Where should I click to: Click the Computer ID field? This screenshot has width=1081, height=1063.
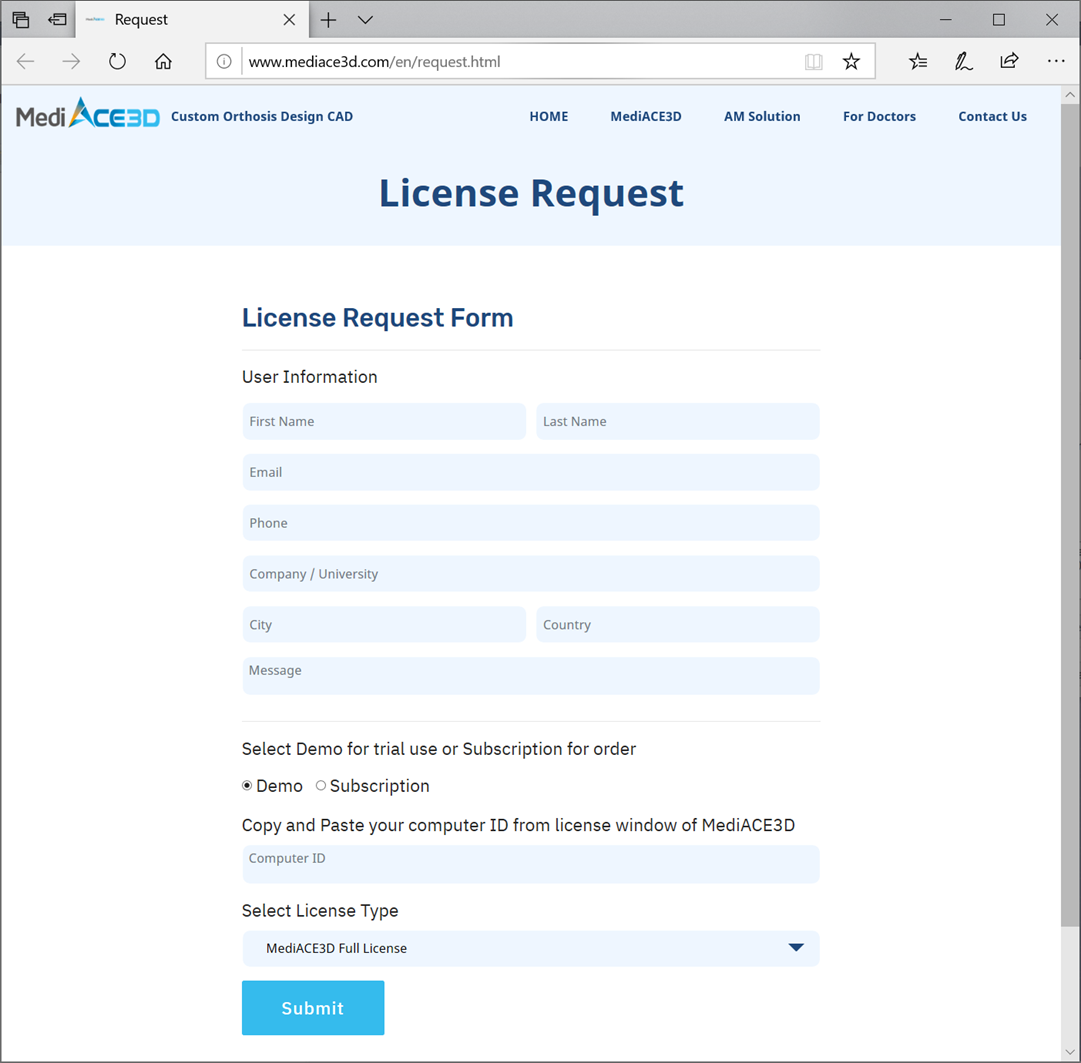[x=531, y=864]
